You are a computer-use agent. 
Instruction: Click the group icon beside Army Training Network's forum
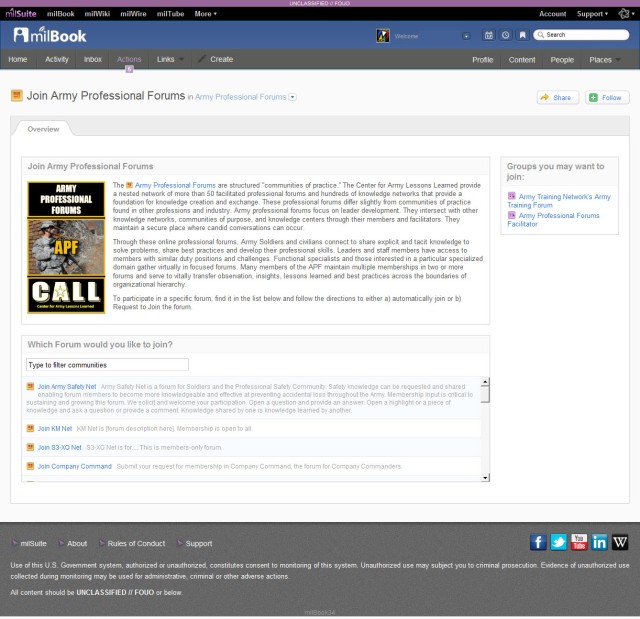coord(511,196)
